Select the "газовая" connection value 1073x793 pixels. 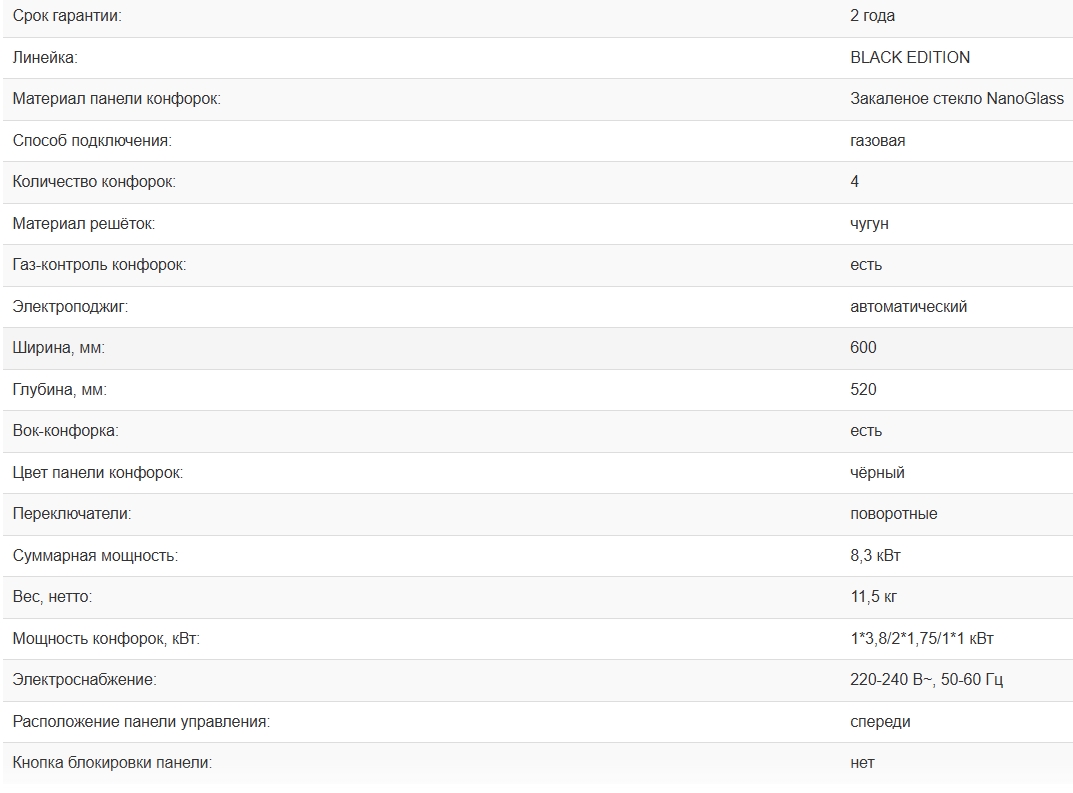(x=877, y=141)
